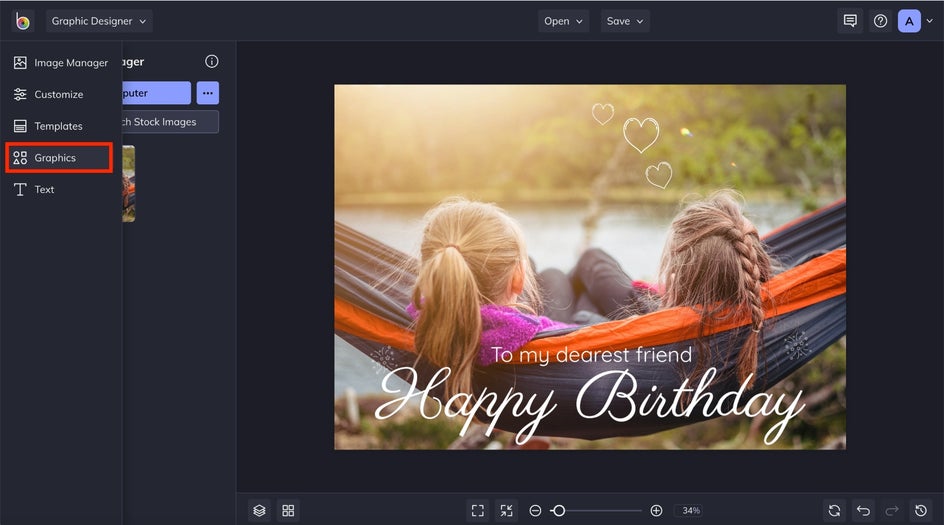Open the three-dots more options button

[208, 93]
